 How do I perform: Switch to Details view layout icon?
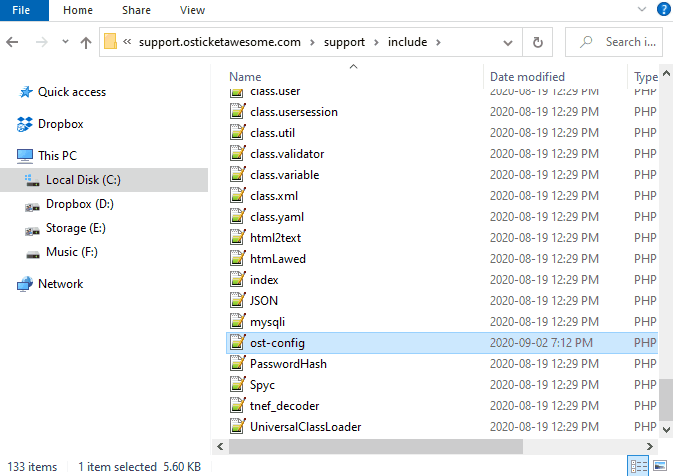coord(638,466)
